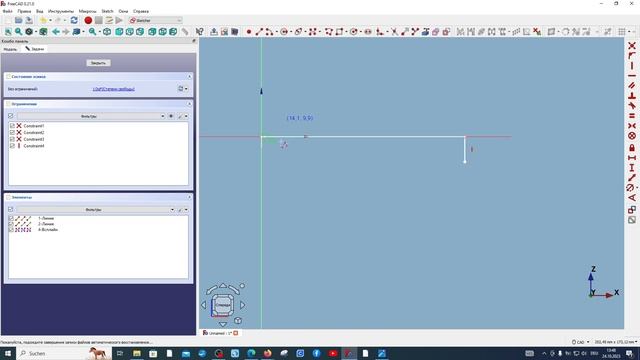Select Create line sketcher tool
The image size is (640, 360).
pyautogui.click(x=259, y=31)
